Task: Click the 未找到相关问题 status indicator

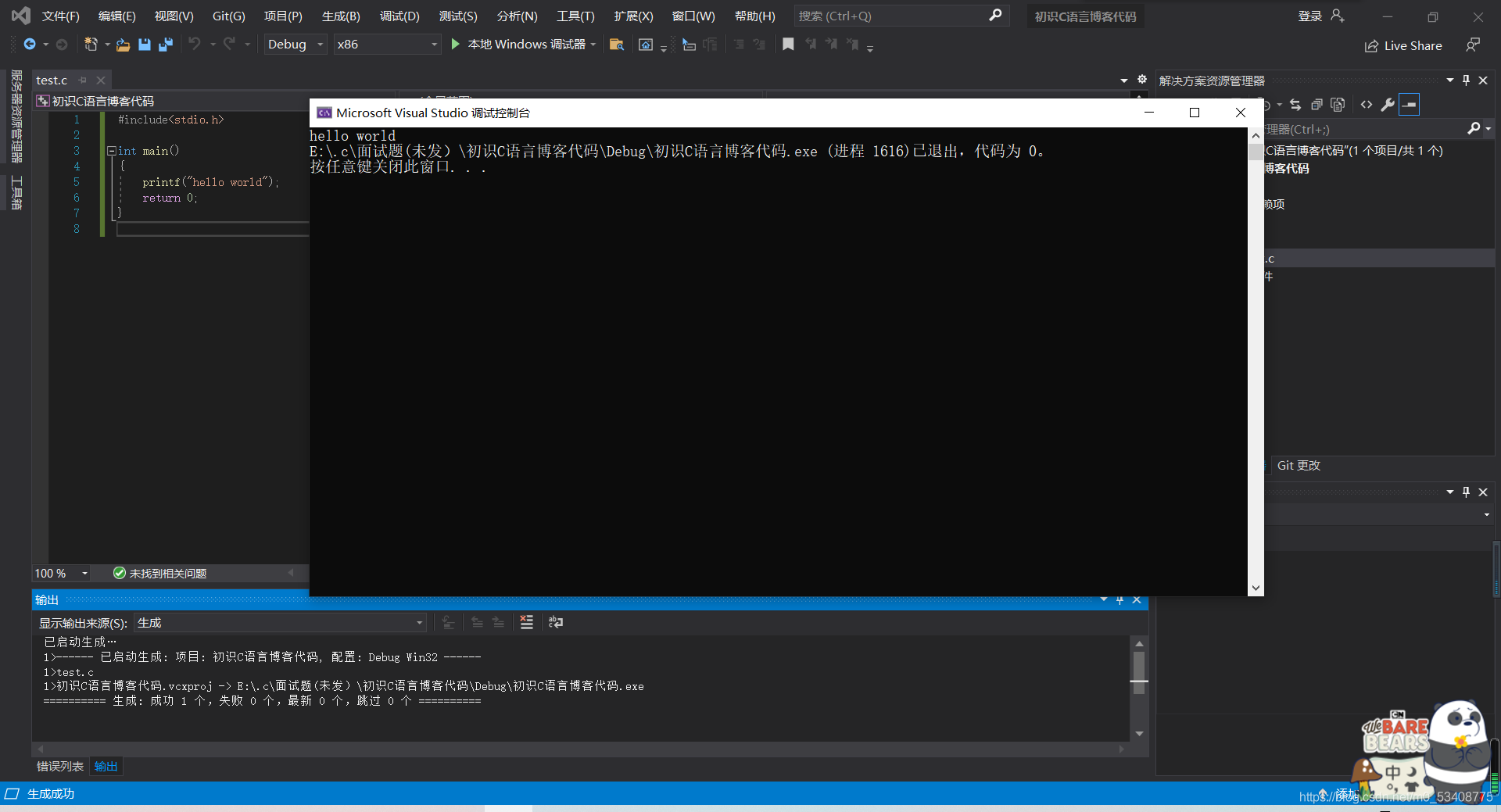Action: [x=159, y=574]
